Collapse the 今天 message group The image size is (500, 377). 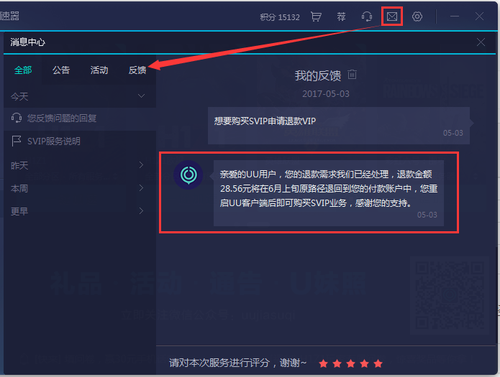141,96
